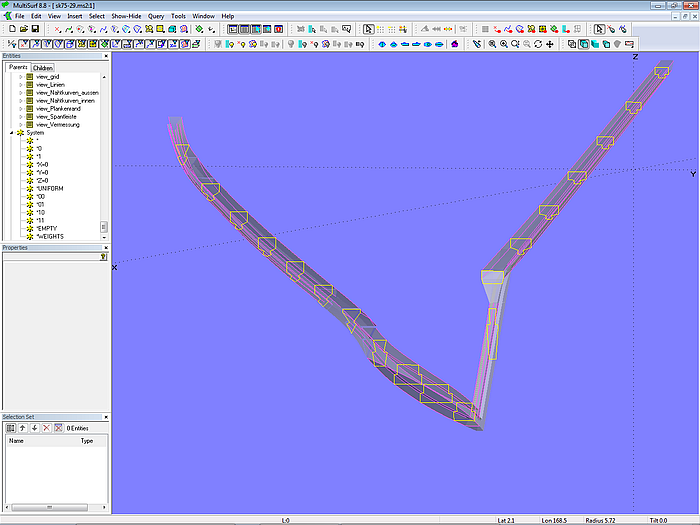
Task: Click the New file icon
Action: tap(11, 29)
